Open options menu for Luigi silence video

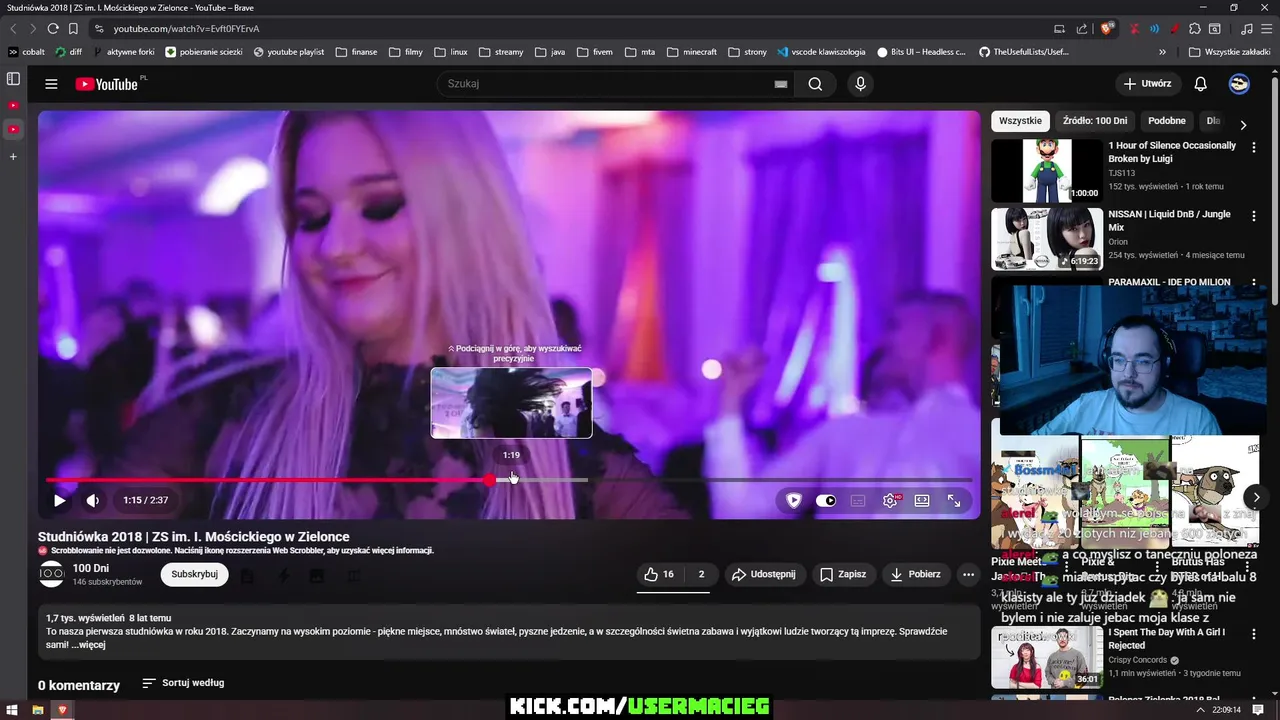tap(1253, 147)
